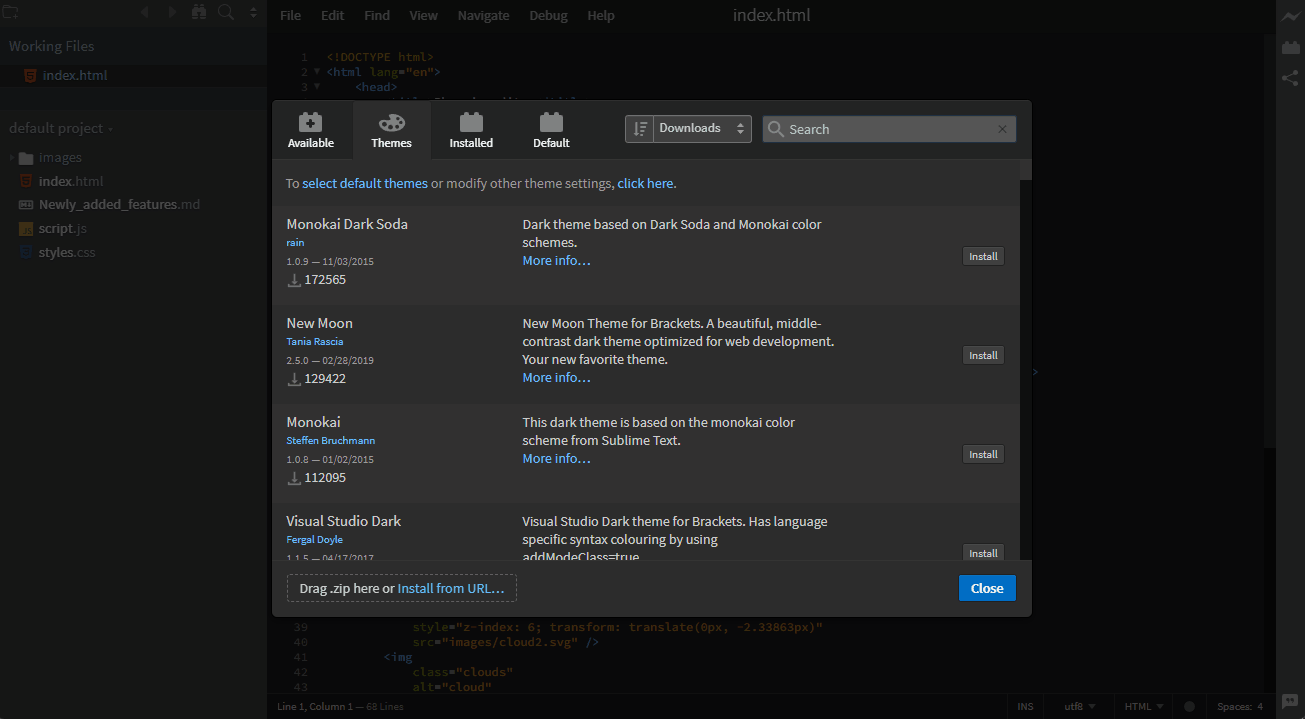Image resolution: width=1305 pixels, height=719 pixels.
Task: Expand the default project dropdown
Action: point(60,128)
